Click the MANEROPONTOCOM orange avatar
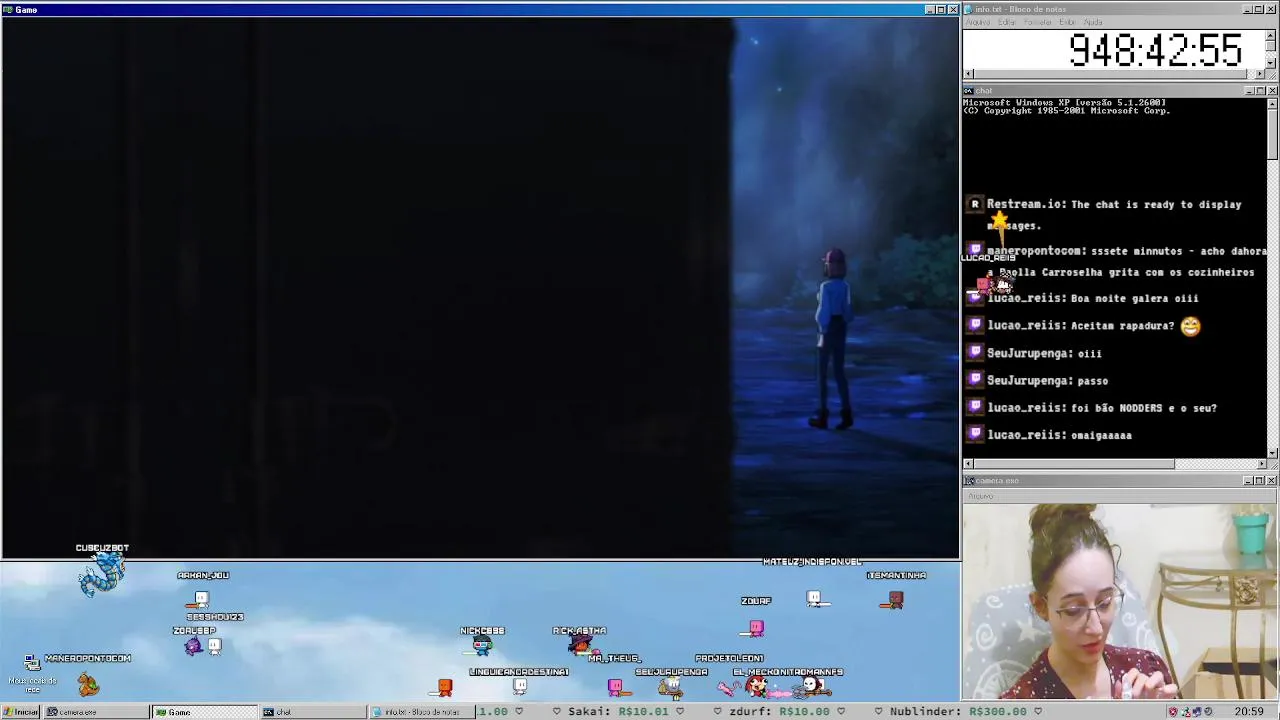This screenshot has height=720, width=1280. [88, 684]
